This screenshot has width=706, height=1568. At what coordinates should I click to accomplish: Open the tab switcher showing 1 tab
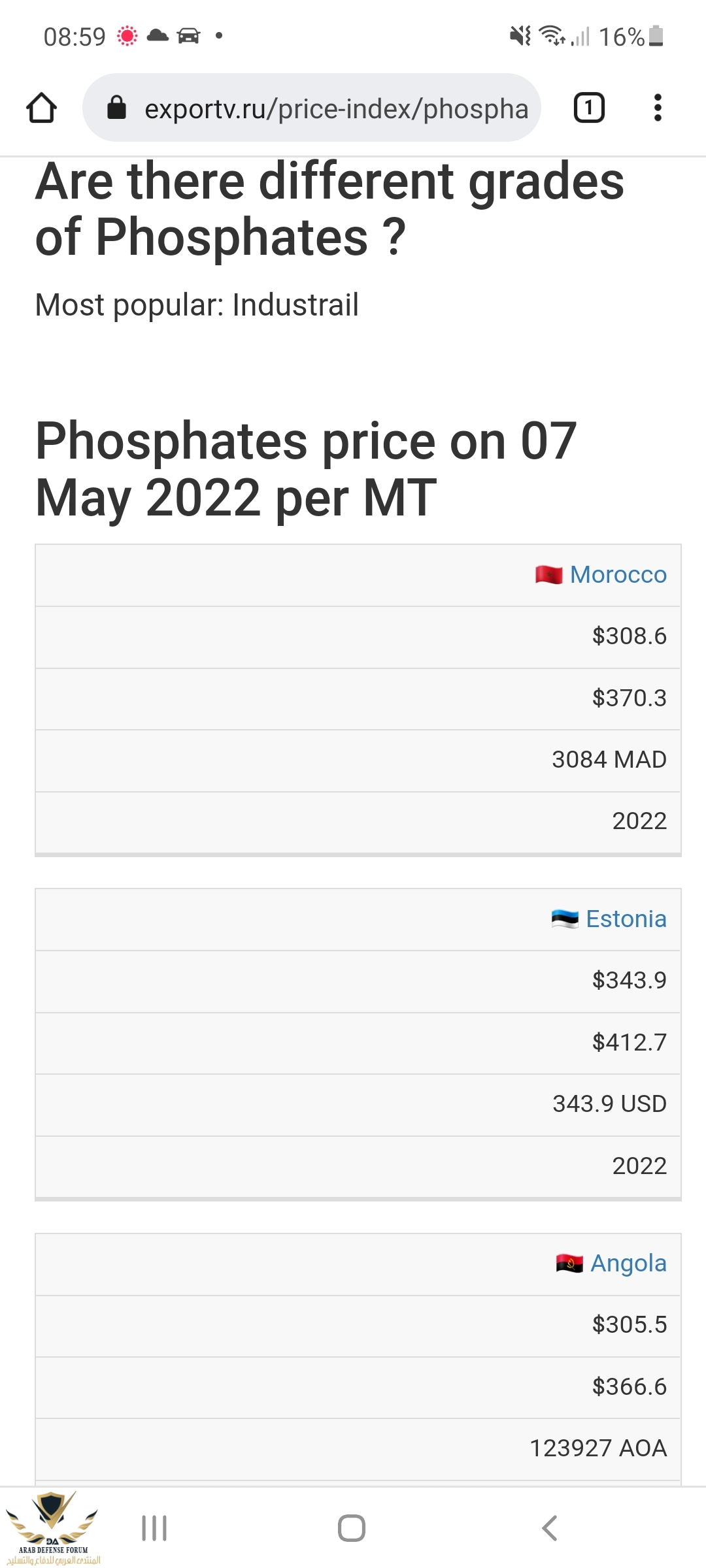click(588, 108)
